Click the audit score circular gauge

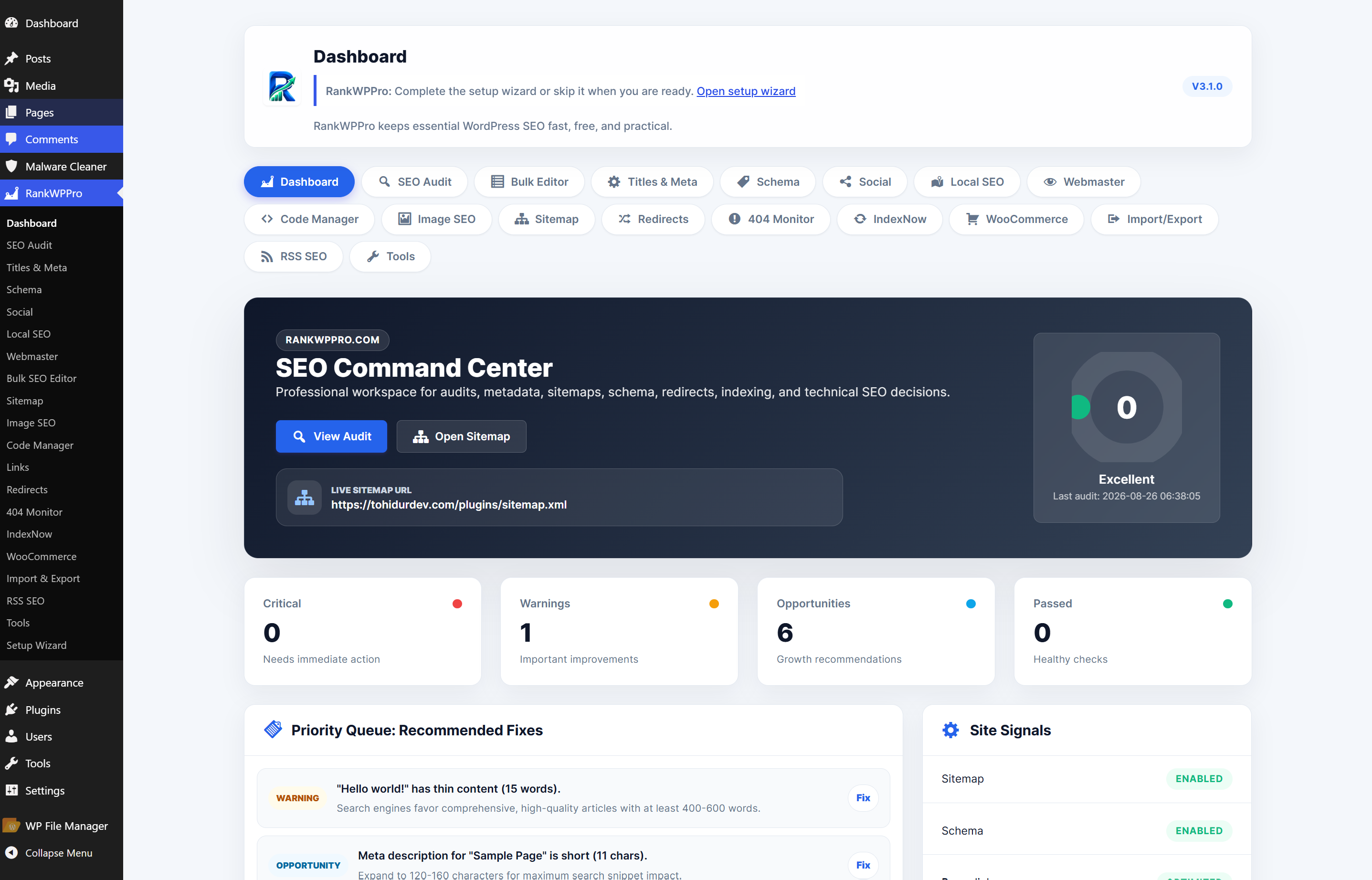click(x=1127, y=407)
